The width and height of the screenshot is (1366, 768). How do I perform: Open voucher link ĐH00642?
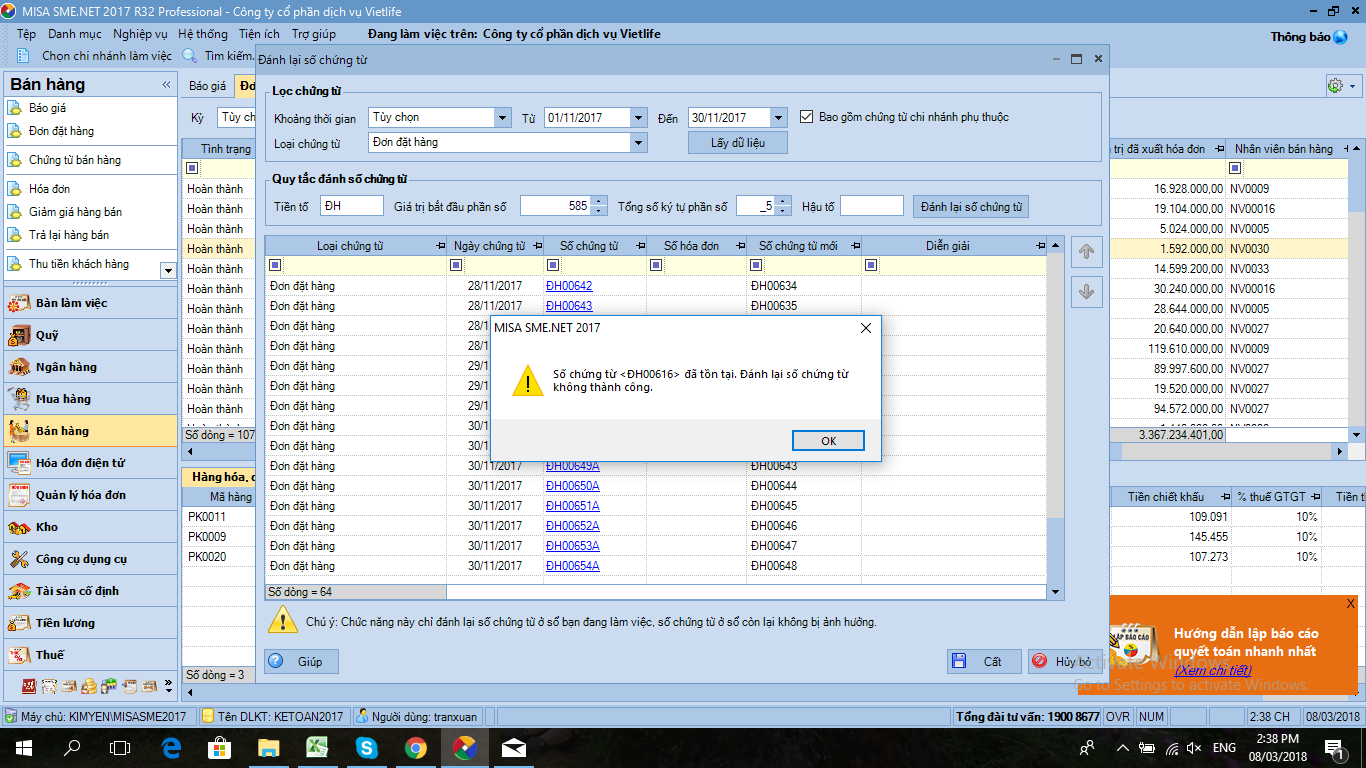[x=569, y=286]
